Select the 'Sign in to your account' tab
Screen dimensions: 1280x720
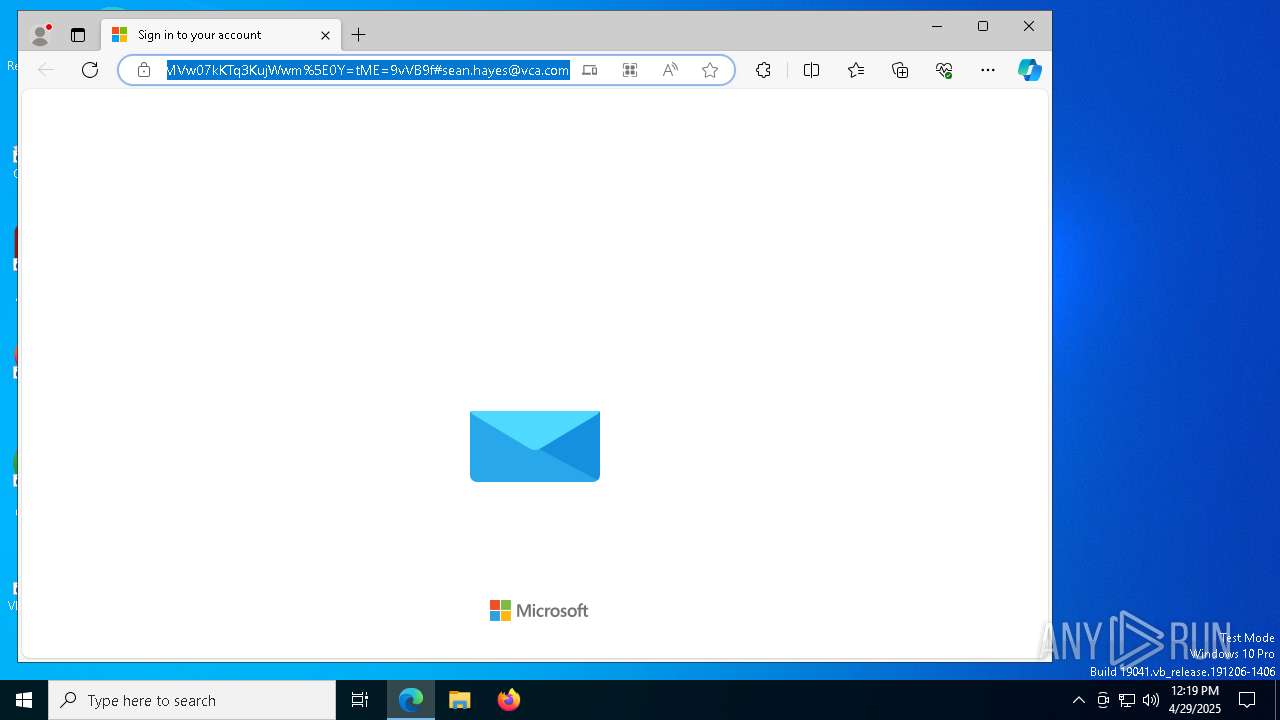click(x=221, y=35)
